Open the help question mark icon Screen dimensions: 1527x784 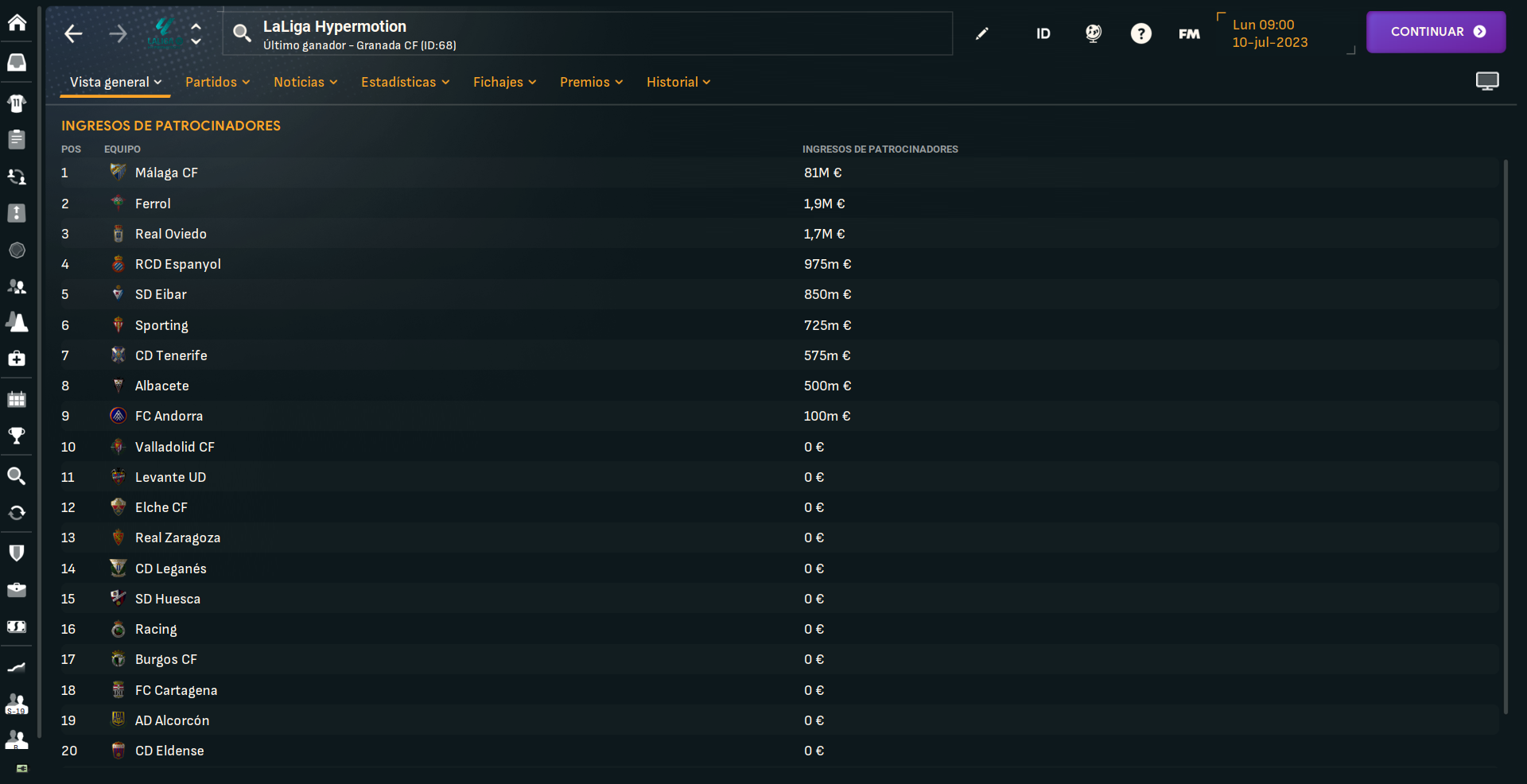tap(1141, 33)
